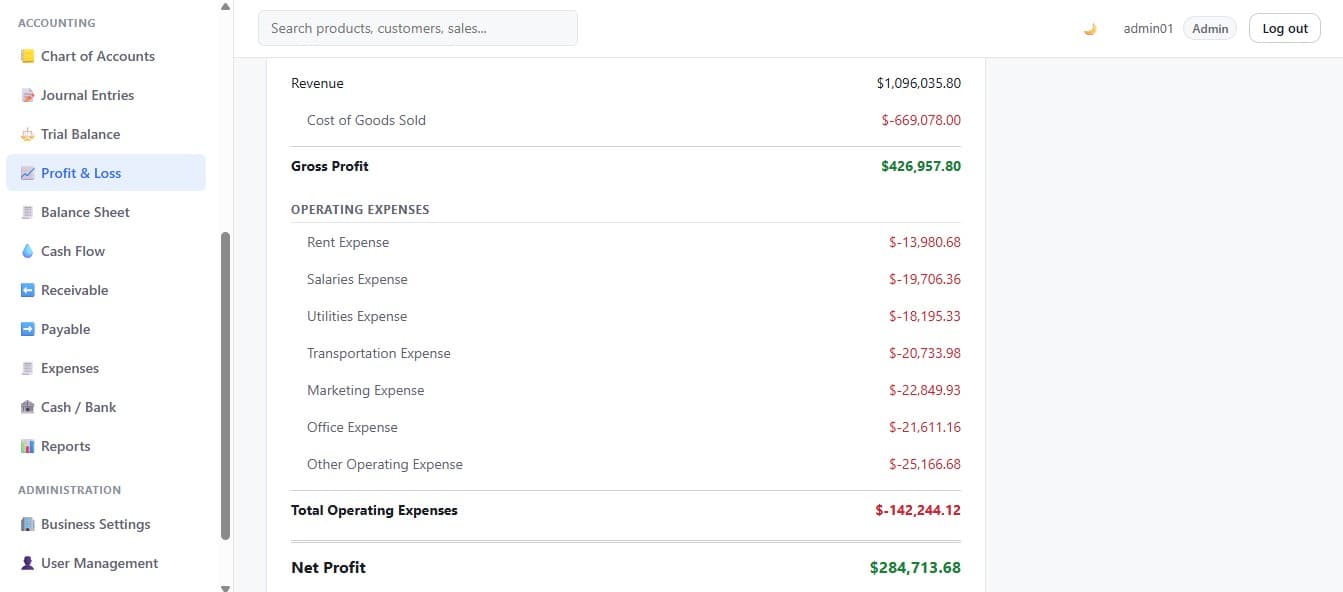Click the Receivable arrow icon
The width and height of the screenshot is (1343, 592).
(x=28, y=290)
